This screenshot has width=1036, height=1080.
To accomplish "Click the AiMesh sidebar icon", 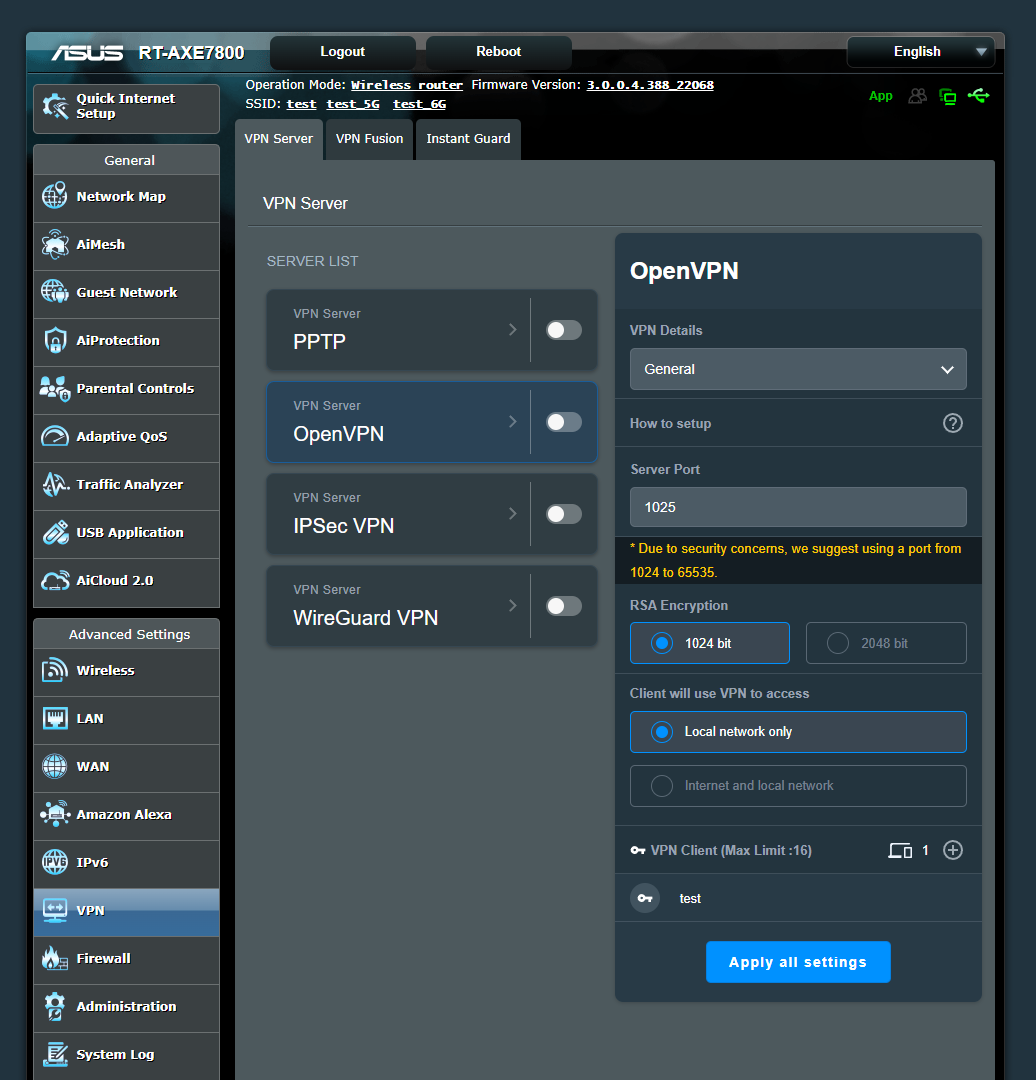I will pyautogui.click(x=54, y=245).
